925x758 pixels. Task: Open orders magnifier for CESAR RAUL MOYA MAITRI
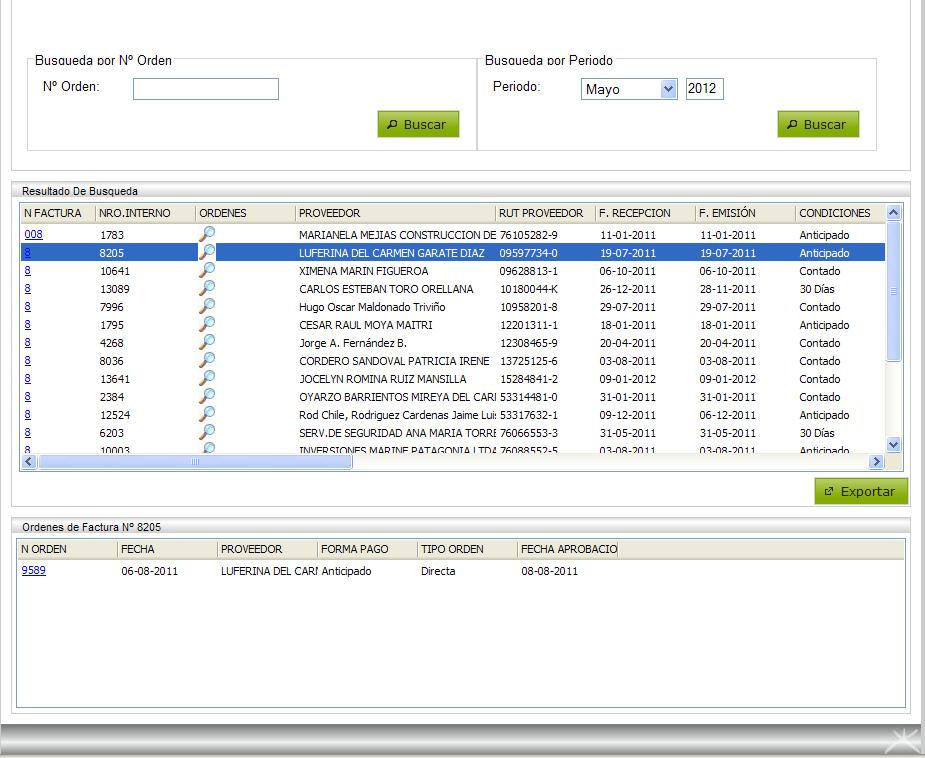click(x=207, y=324)
